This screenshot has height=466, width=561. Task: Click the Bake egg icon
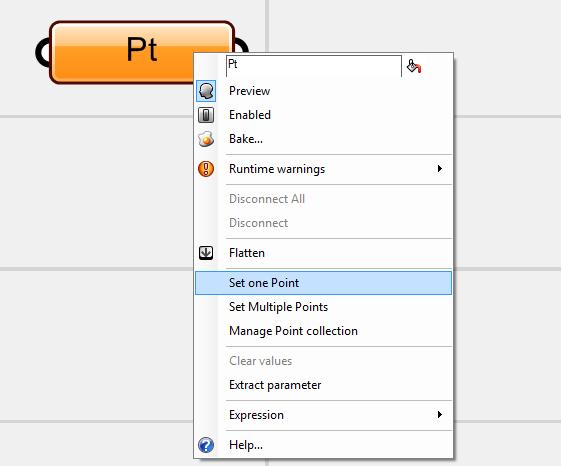coord(206,139)
